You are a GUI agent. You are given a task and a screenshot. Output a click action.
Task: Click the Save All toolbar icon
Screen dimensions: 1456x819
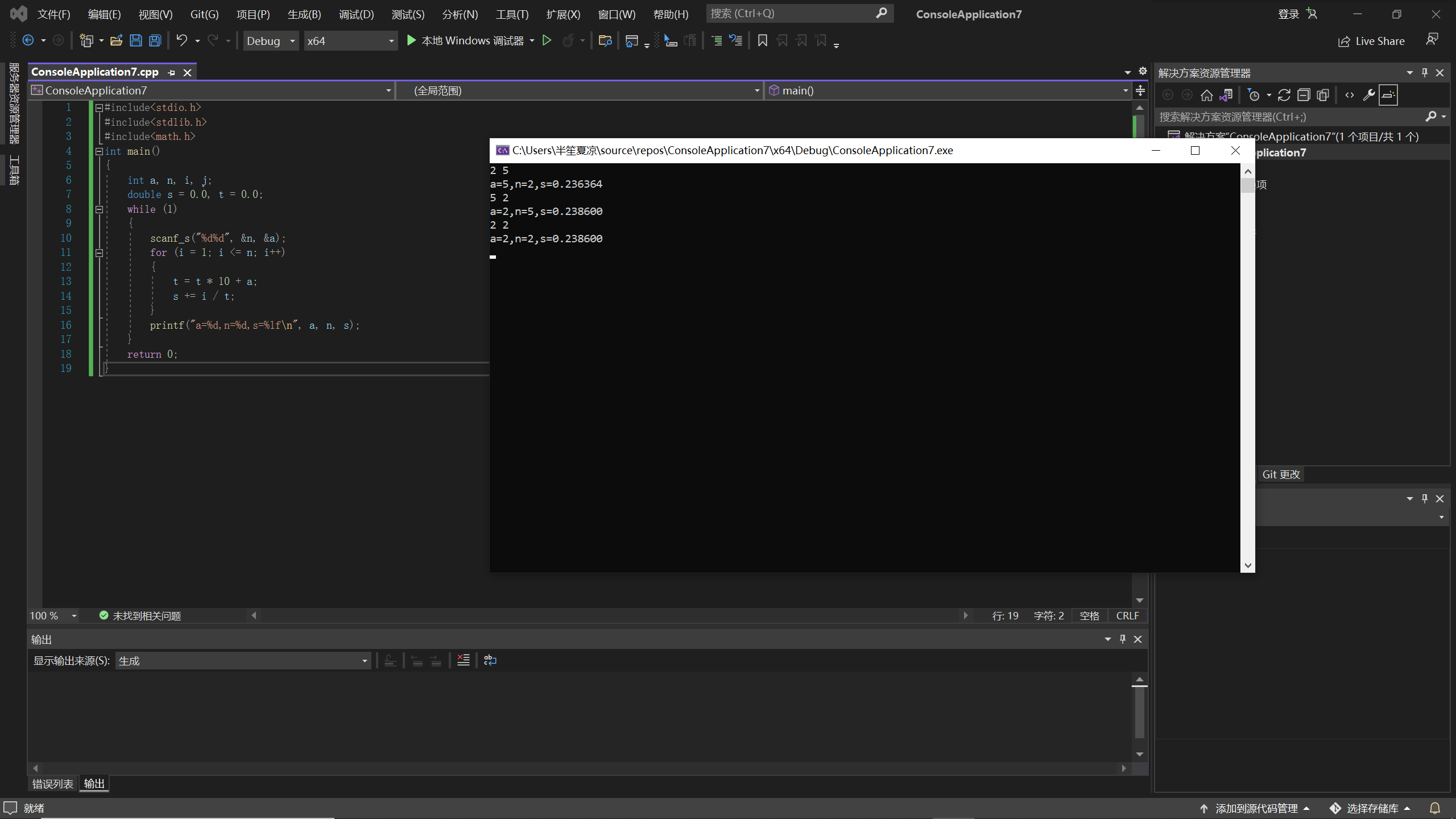[x=155, y=40]
